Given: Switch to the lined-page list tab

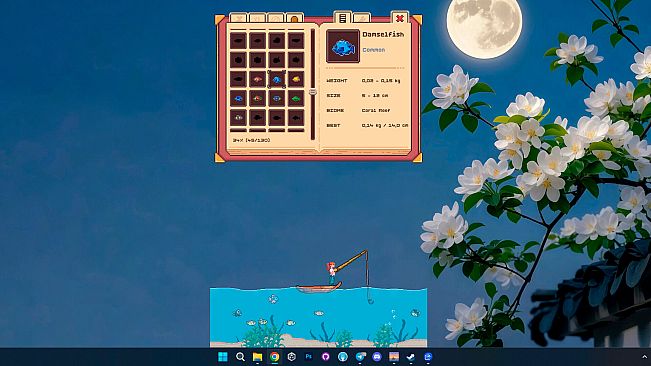Looking at the screenshot, I should (x=343, y=18).
